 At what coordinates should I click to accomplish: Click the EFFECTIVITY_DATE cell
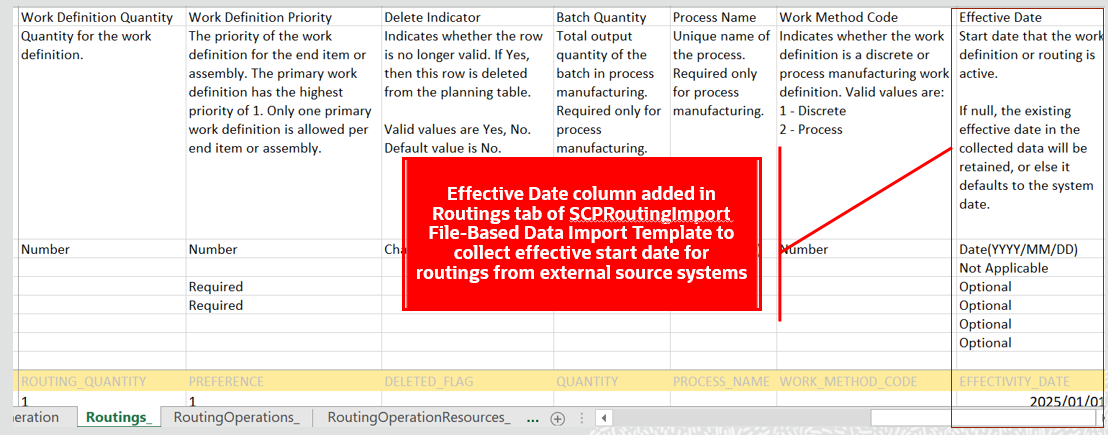(x=1030, y=381)
